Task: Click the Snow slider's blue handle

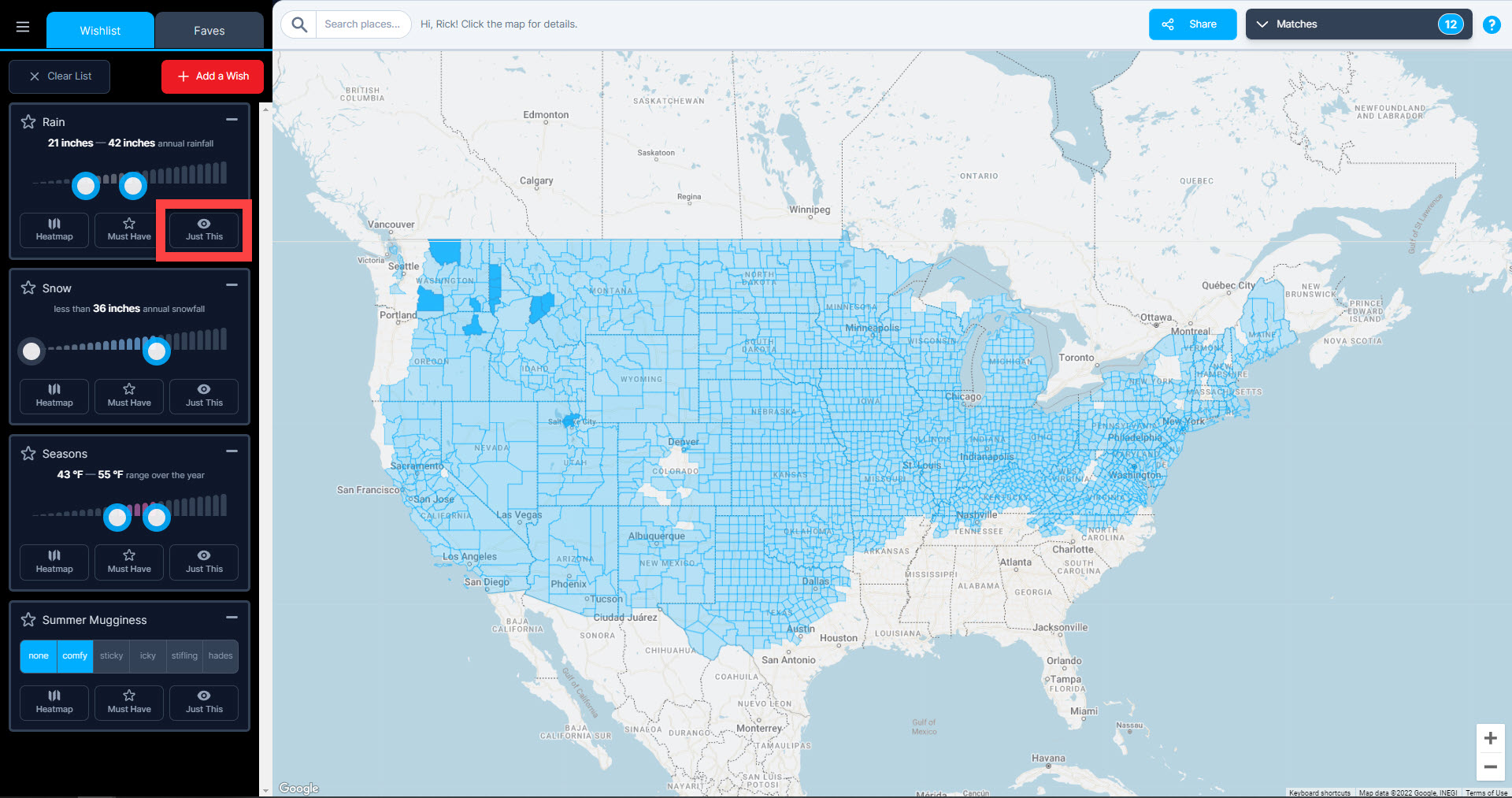Action: [x=157, y=351]
